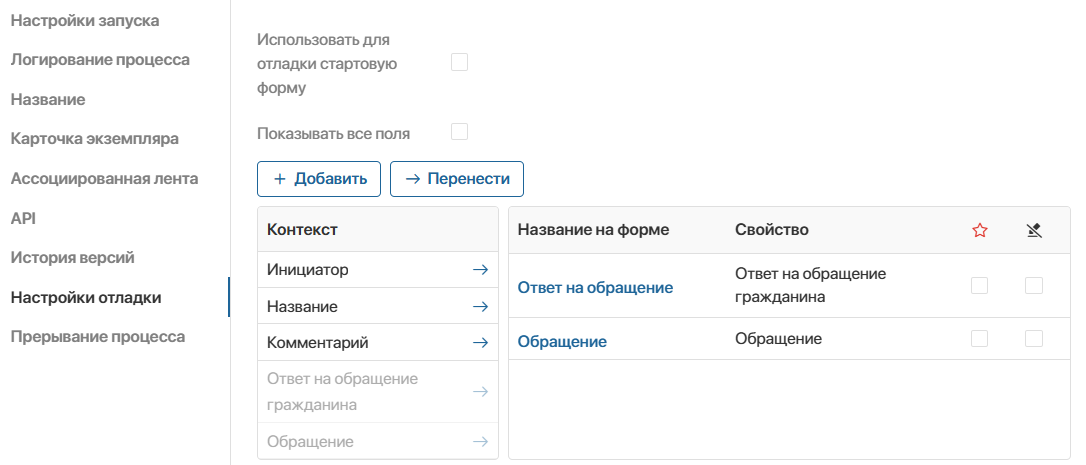Screen dimensions: 1086x465
Task: Click the Показывать все поля label
Action: pyautogui.click(x=333, y=134)
